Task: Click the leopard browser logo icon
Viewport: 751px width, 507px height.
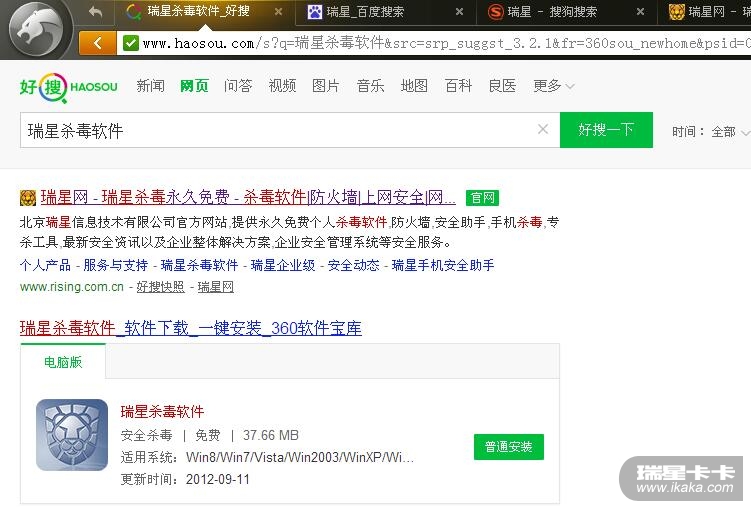Action: (x=36, y=30)
